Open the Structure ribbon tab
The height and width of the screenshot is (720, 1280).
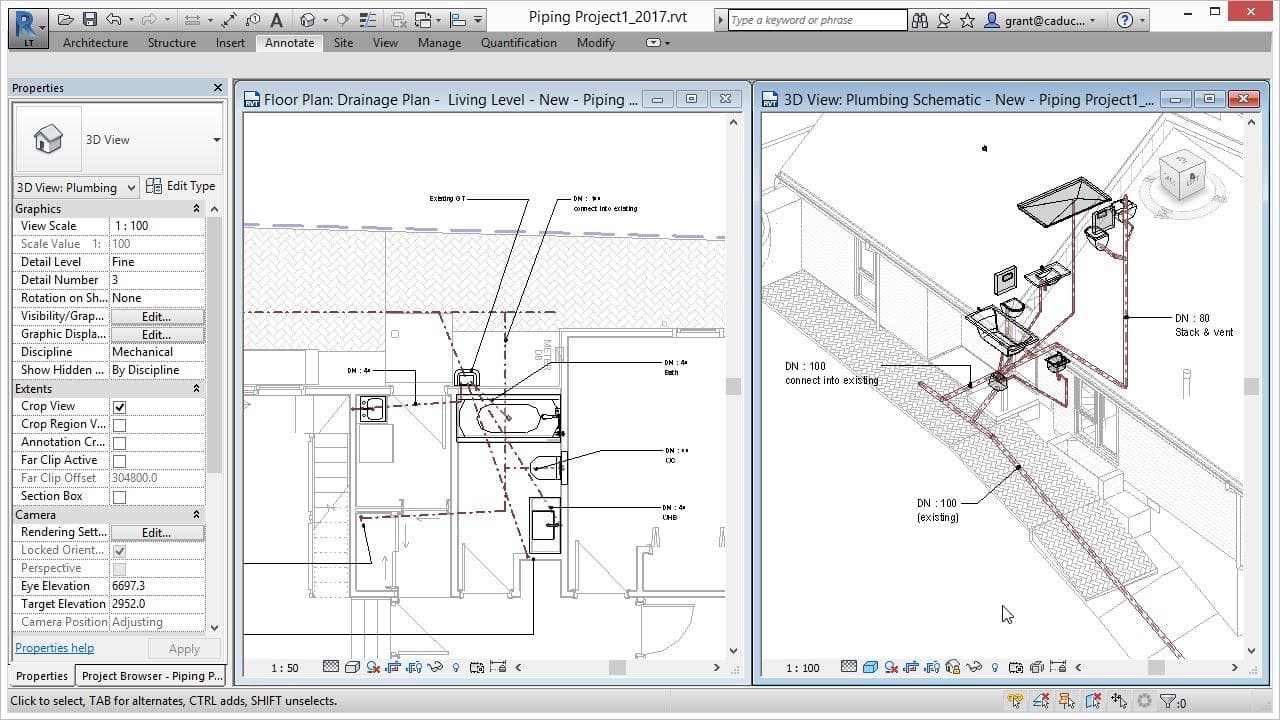coord(172,43)
